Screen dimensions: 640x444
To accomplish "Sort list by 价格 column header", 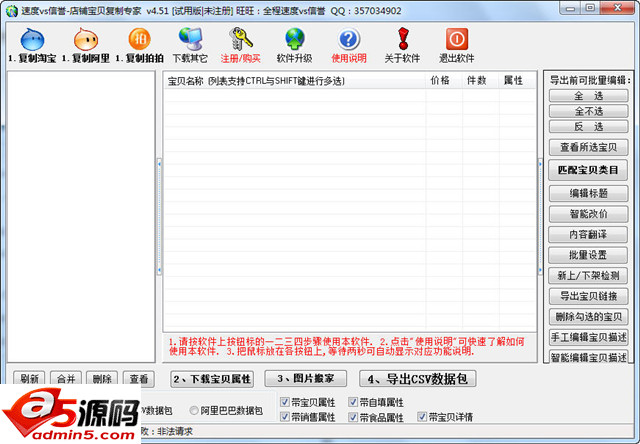I will point(444,80).
